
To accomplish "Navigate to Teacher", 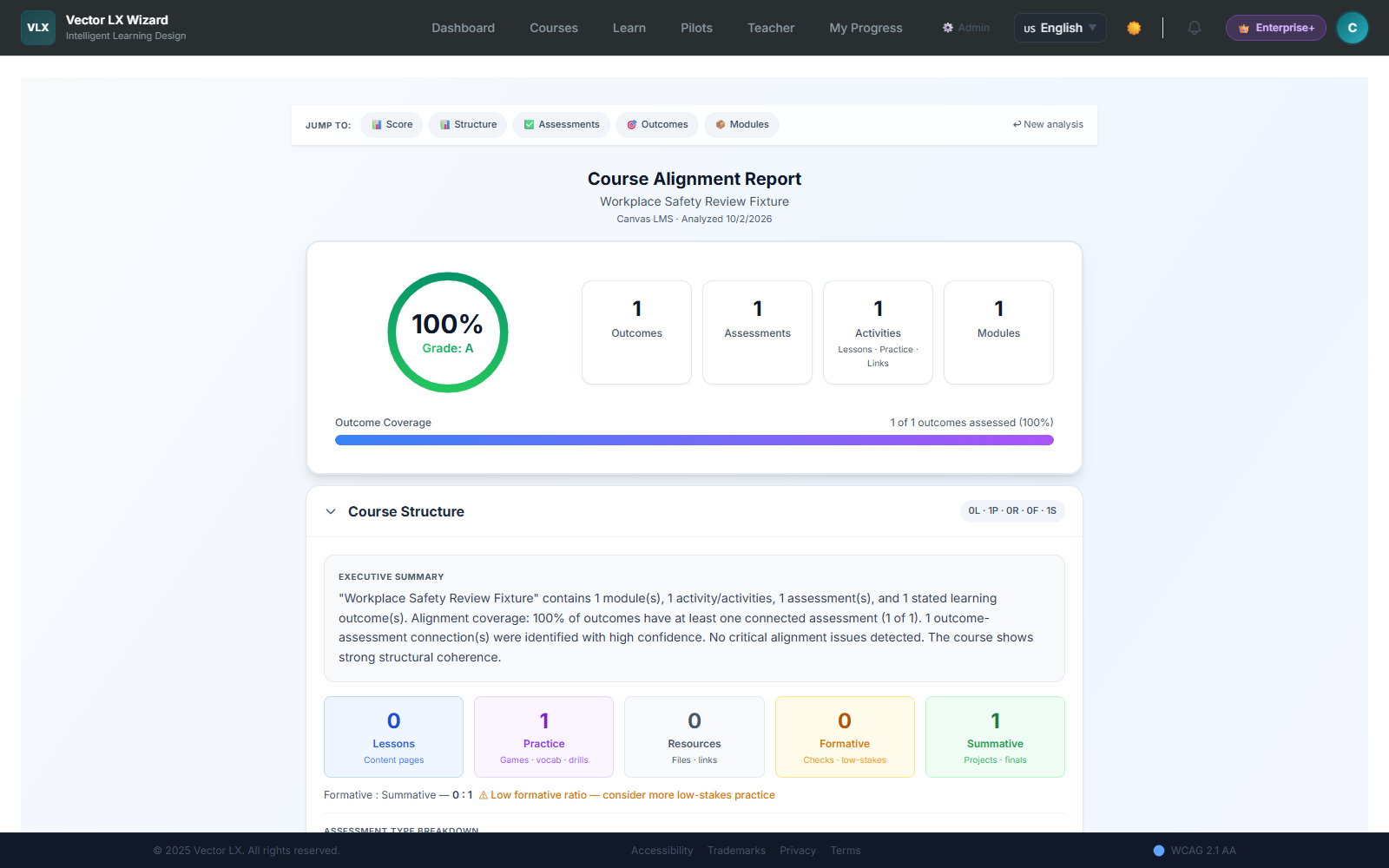I will (x=771, y=28).
